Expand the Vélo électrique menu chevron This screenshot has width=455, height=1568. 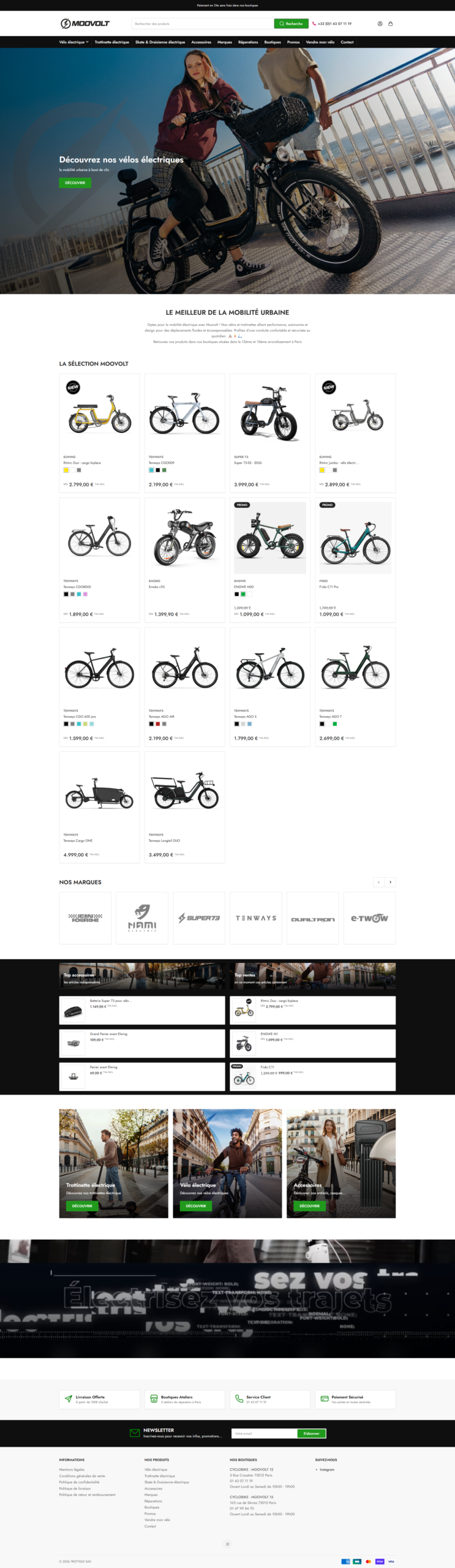pos(87,42)
